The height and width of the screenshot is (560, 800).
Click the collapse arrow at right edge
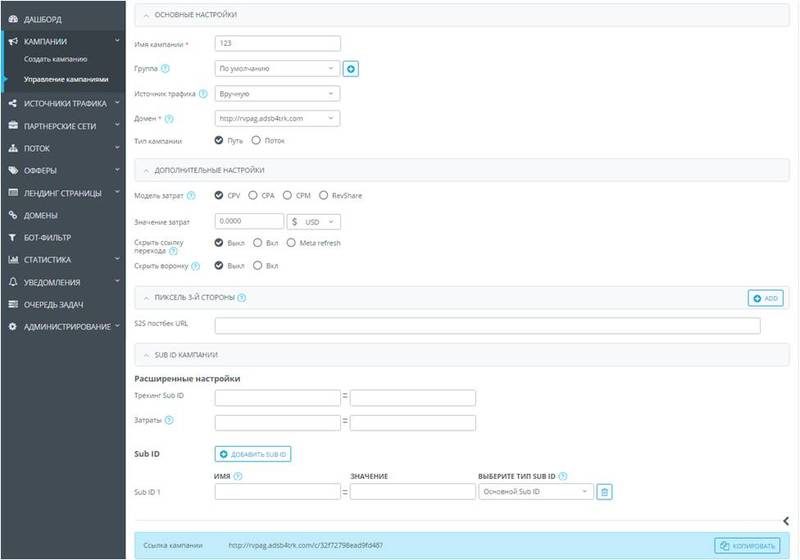coord(785,520)
